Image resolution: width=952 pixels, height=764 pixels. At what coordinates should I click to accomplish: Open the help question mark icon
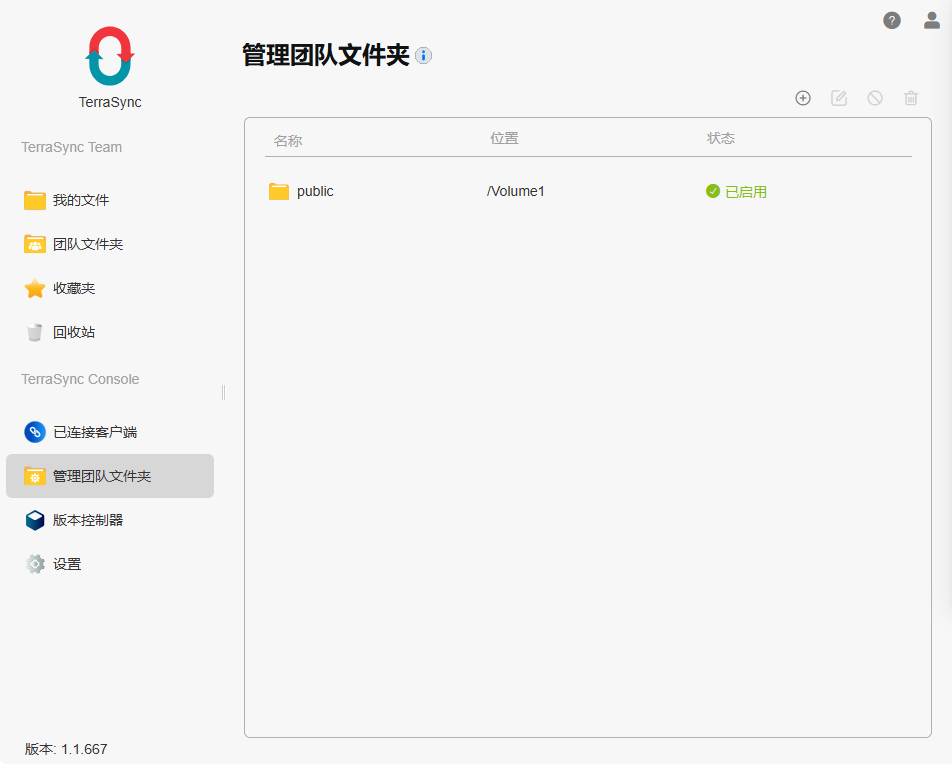[891, 21]
